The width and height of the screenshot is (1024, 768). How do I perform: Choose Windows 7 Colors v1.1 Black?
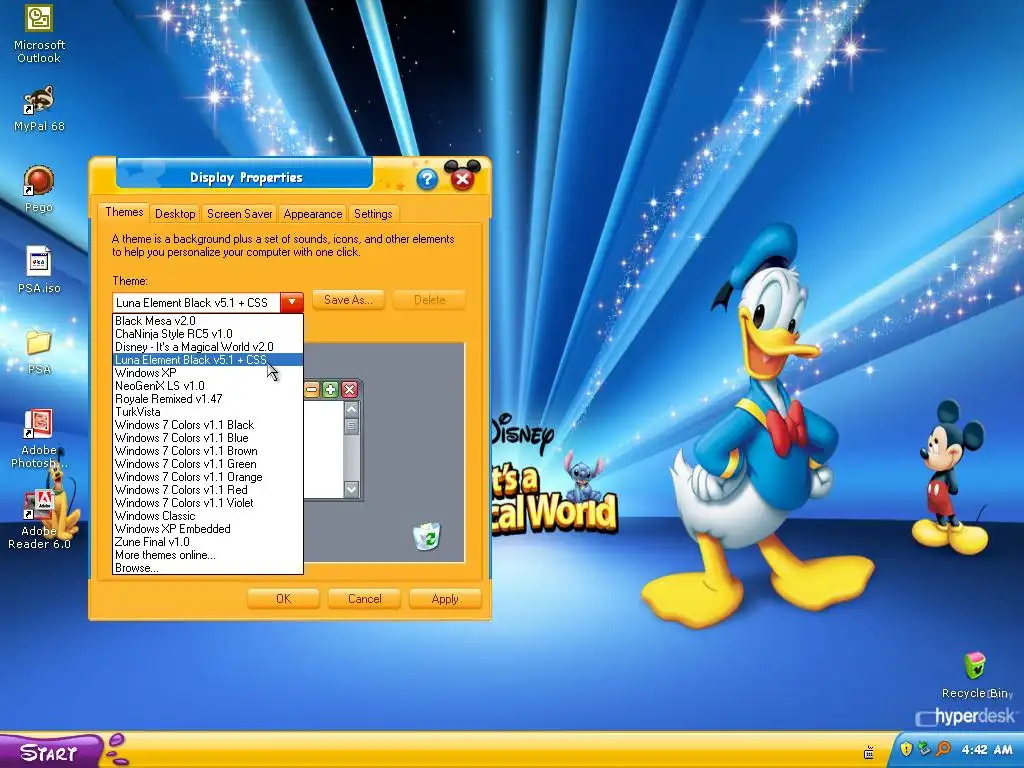[208, 425]
